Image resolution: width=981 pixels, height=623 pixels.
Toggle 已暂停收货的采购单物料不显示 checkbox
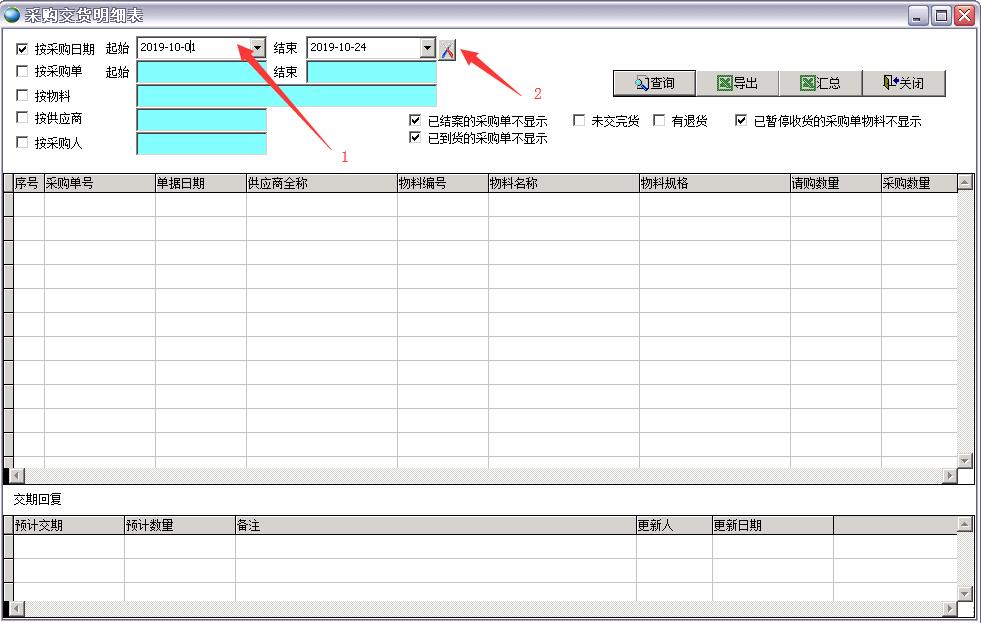pyautogui.click(x=741, y=121)
